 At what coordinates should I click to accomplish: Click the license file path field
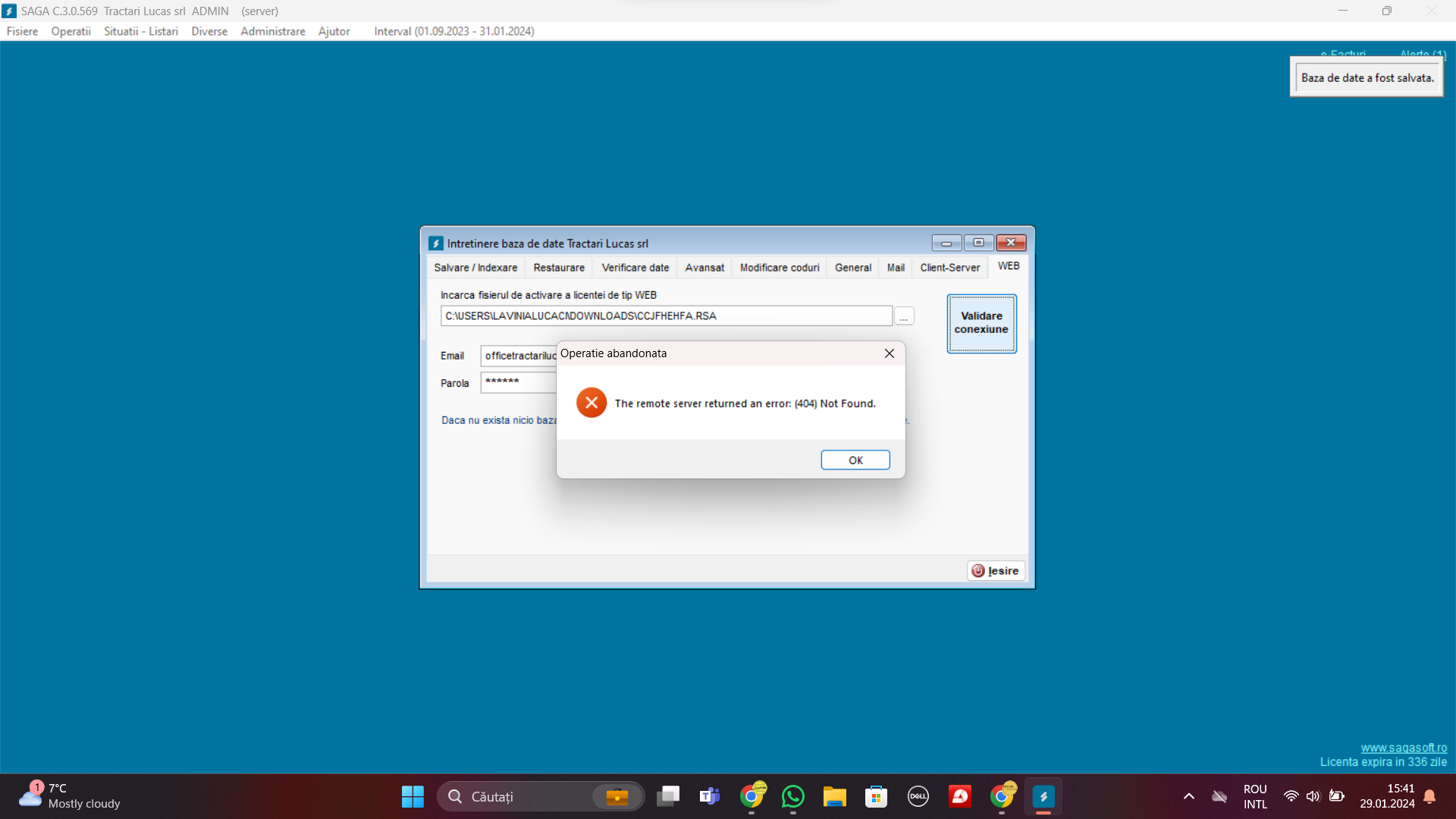[x=666, y=316]
